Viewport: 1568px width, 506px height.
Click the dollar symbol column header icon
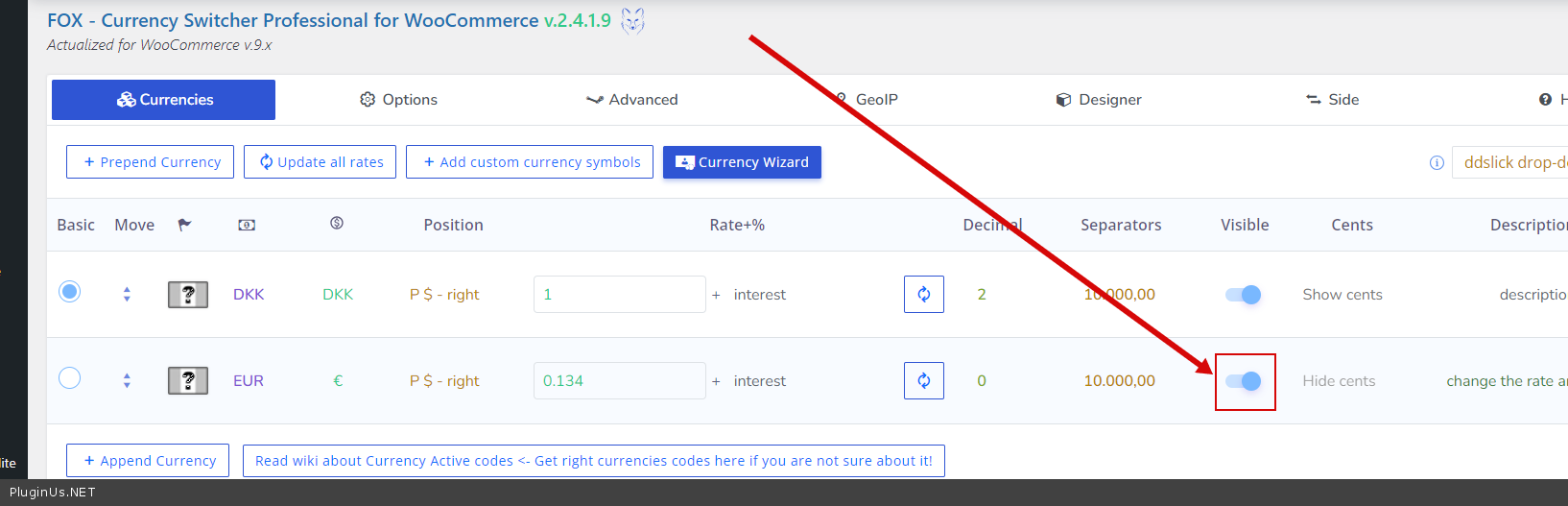pyautogui.click(x=337, y=223)
